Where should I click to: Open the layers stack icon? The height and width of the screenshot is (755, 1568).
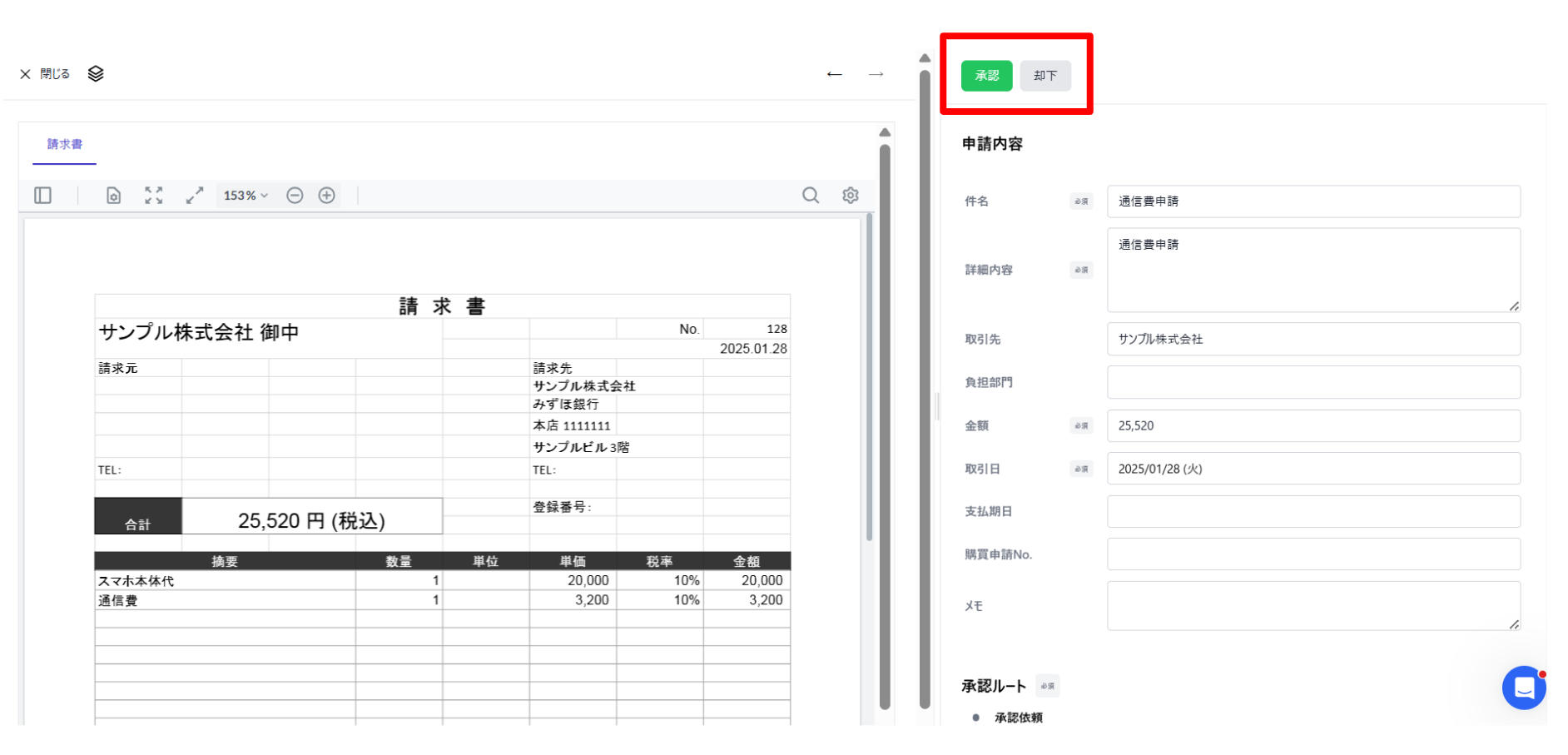tap(96, 74)
